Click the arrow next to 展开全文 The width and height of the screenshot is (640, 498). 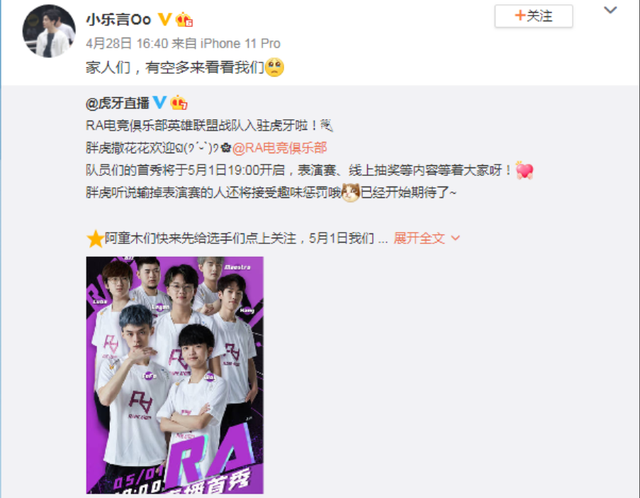[x=455, y=238]
